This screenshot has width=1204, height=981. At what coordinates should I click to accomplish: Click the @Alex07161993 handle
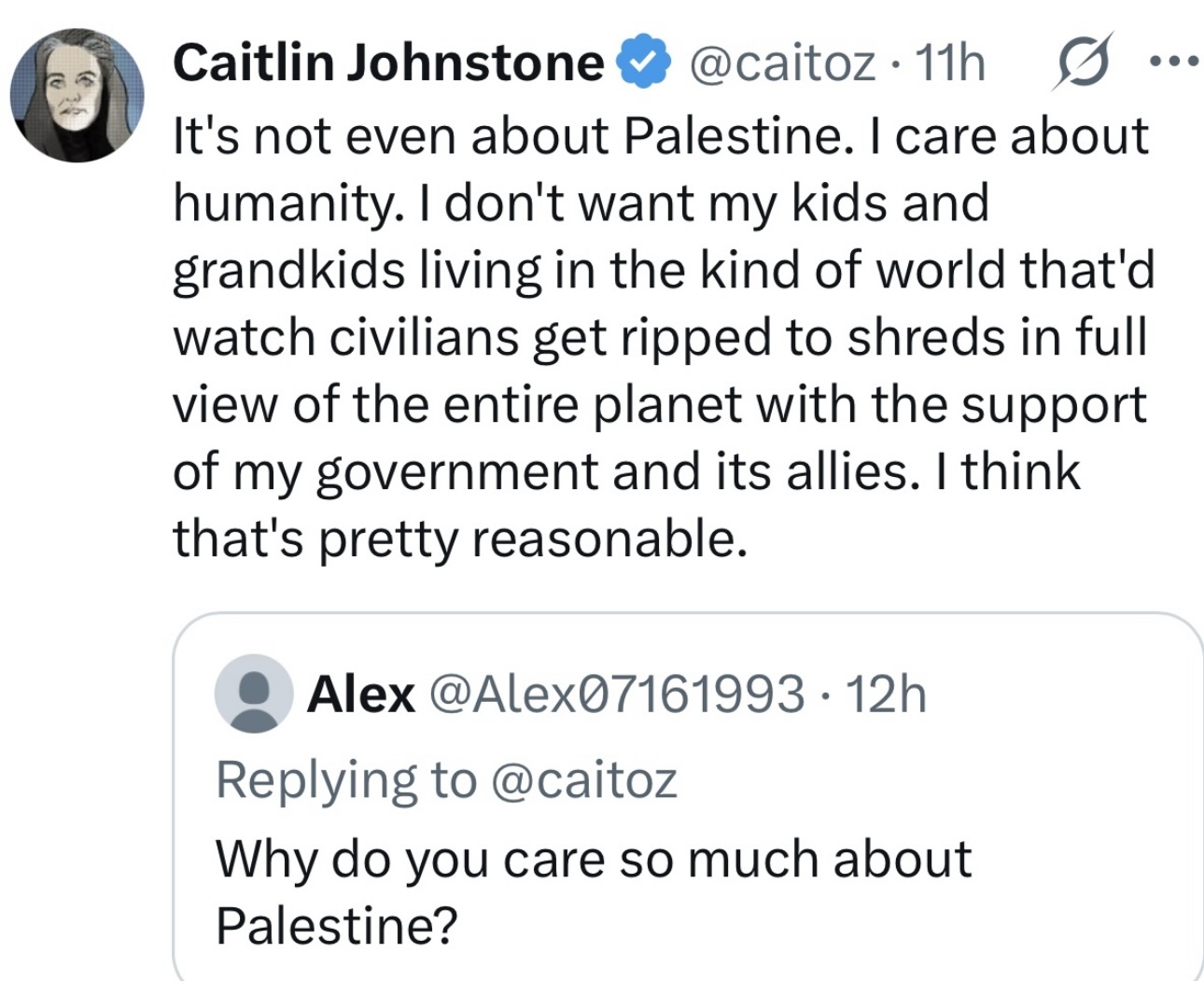(615, 694)
